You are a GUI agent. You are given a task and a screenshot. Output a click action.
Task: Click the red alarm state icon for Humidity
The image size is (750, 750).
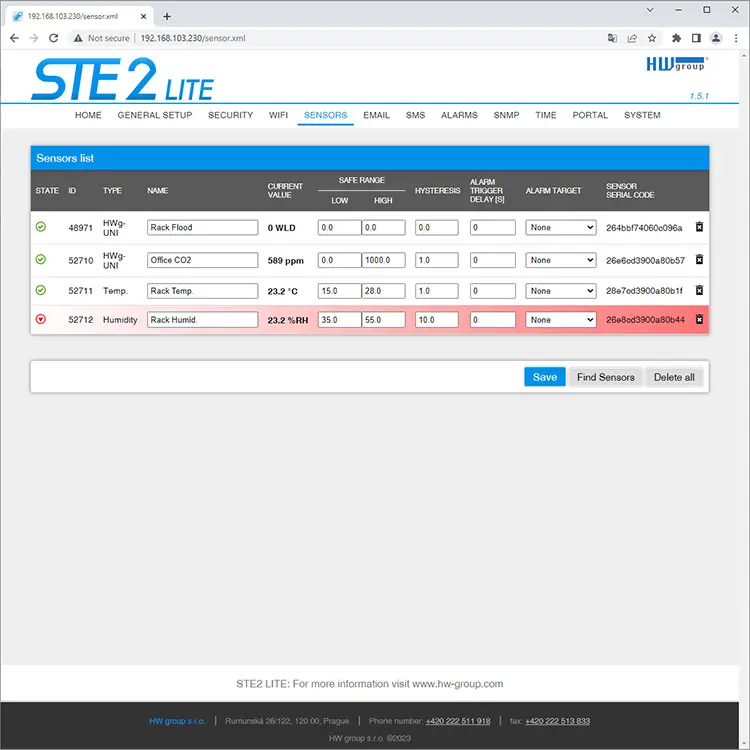coord(41,320)
